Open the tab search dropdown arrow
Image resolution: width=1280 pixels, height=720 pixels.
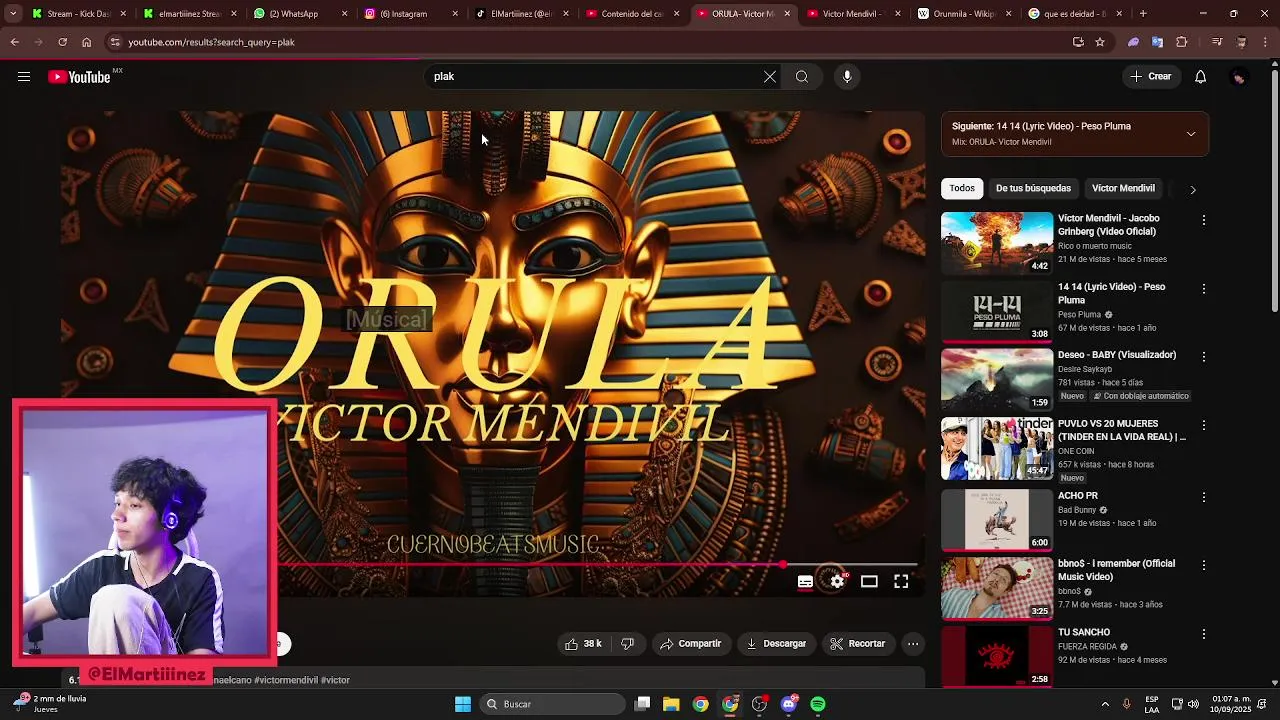point(12,14)
